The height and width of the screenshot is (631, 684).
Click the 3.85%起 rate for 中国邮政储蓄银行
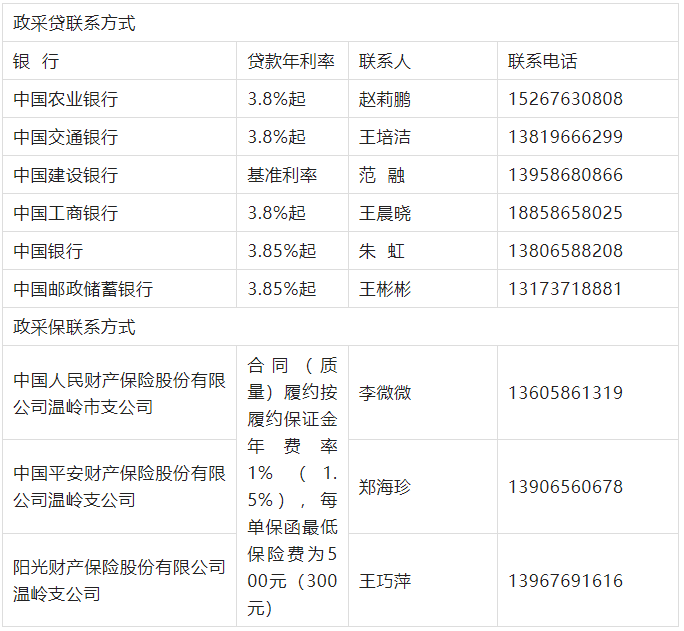pyautogui.click(x=282, y=289)
